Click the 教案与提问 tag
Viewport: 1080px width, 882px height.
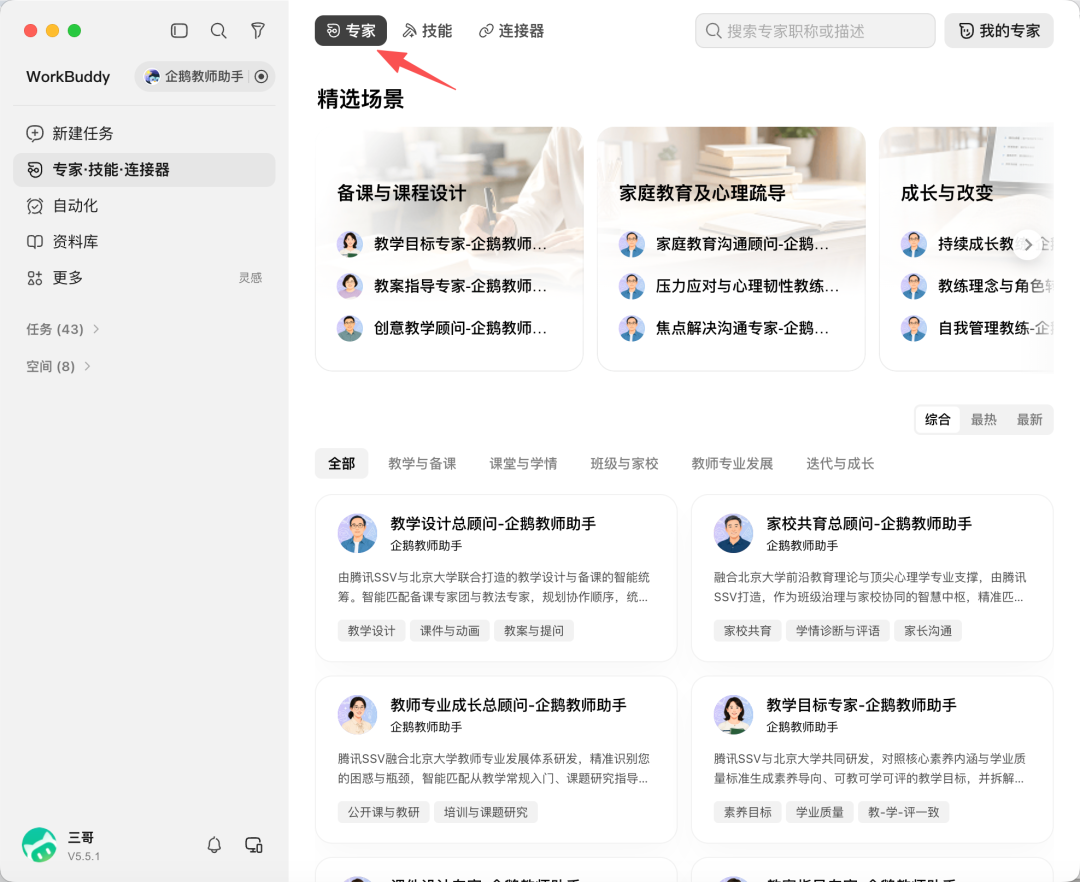(x=534, y=631)
